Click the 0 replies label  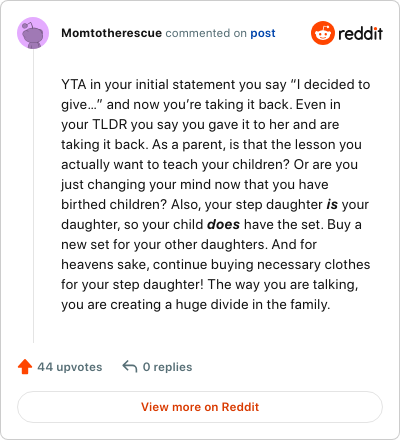pyautogui.click(x=167, y=367)
